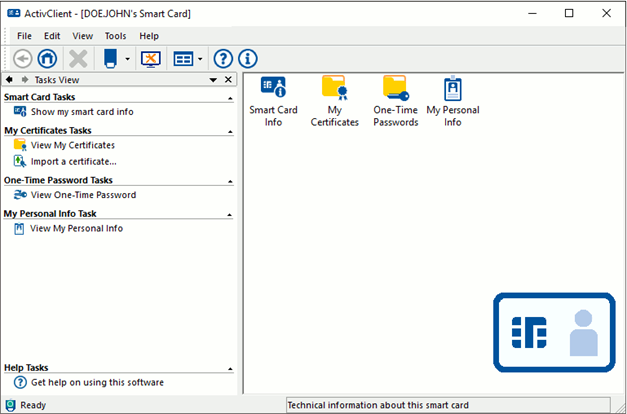
Task: Open the Tools menu
Action: coord(115,36)
